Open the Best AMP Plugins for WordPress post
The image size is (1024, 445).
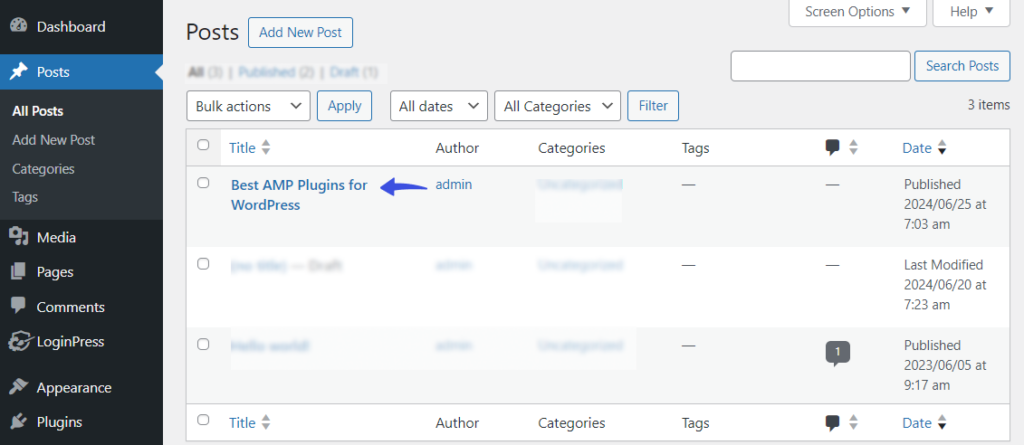point(299,195)
